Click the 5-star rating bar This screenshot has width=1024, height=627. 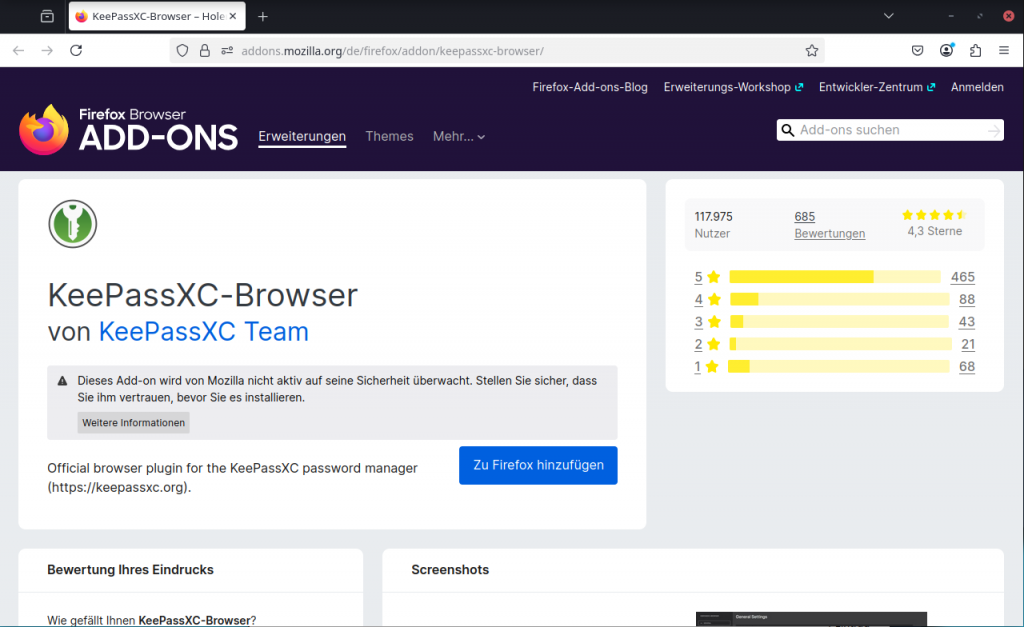pyautogui.click(x=834, y=277)
